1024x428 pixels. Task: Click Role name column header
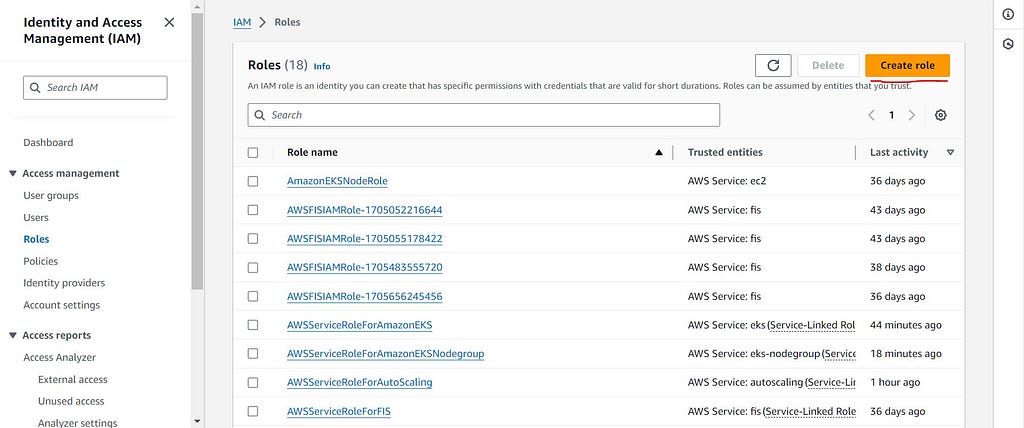tap(312, 152)
